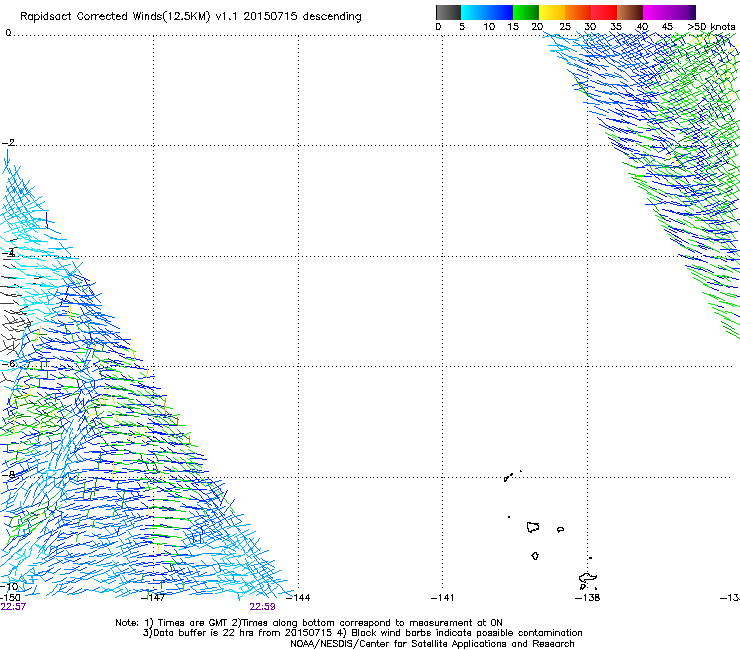Click the -147 longitude axis label

153,598
